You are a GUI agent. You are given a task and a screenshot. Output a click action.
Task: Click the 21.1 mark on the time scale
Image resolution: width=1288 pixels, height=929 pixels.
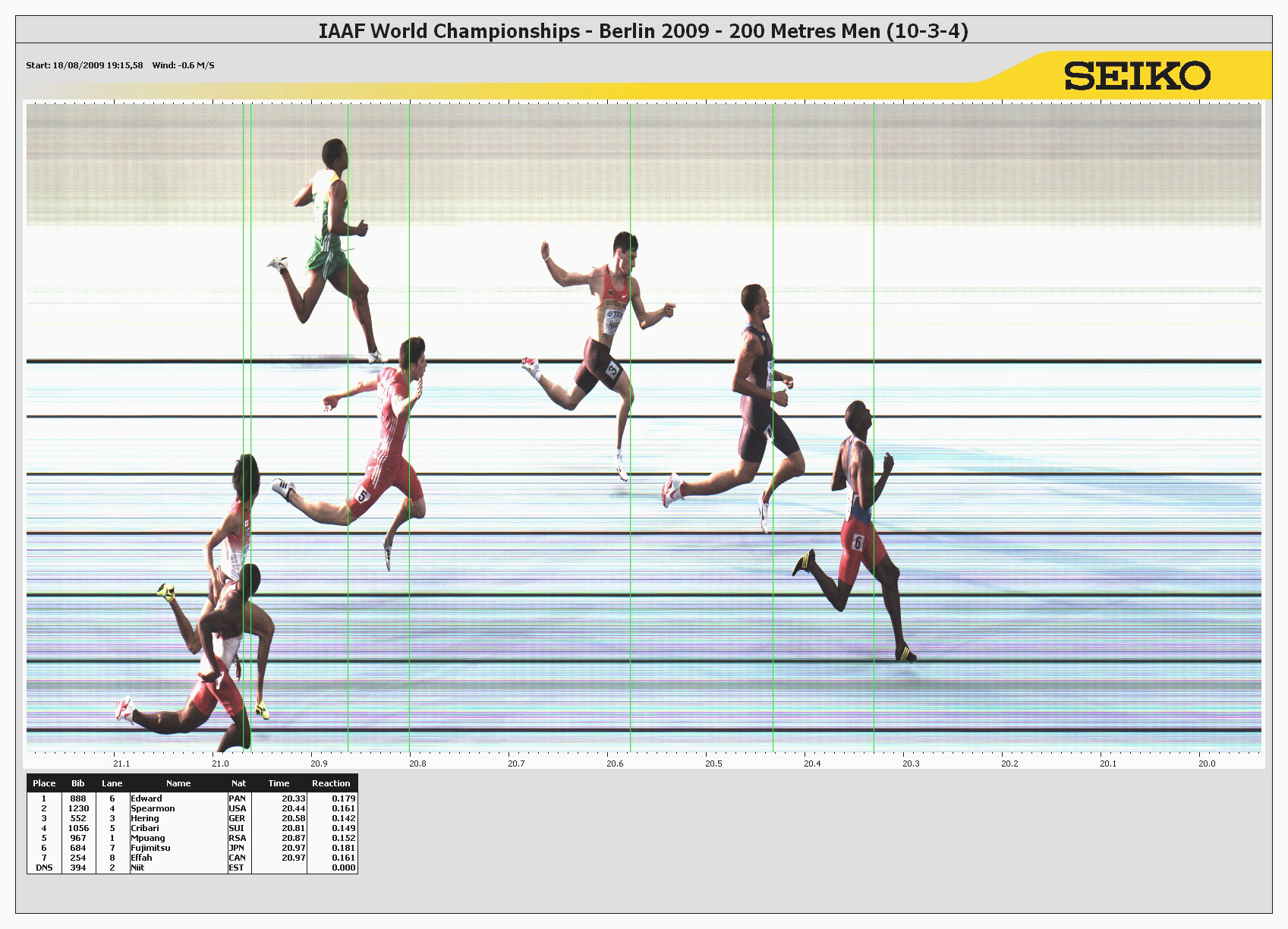[121, 764]
